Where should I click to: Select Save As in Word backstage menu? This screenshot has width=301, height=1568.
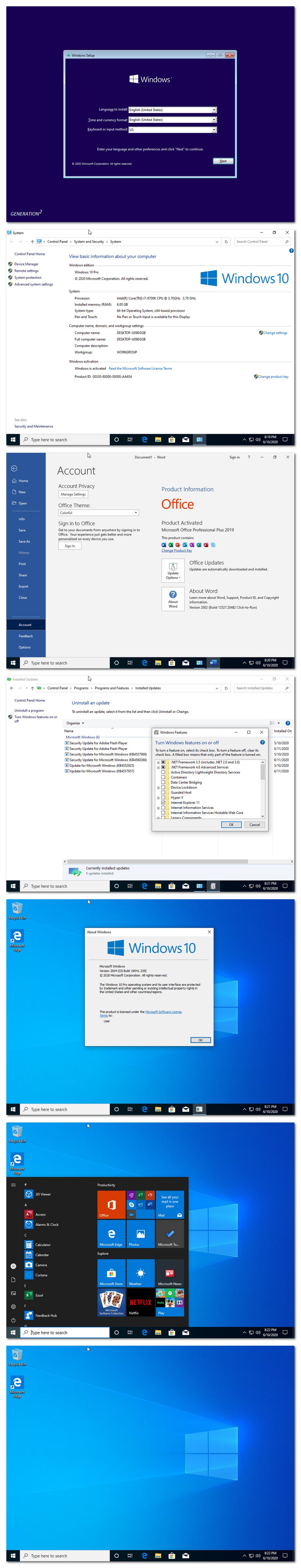tap(26, 541)
